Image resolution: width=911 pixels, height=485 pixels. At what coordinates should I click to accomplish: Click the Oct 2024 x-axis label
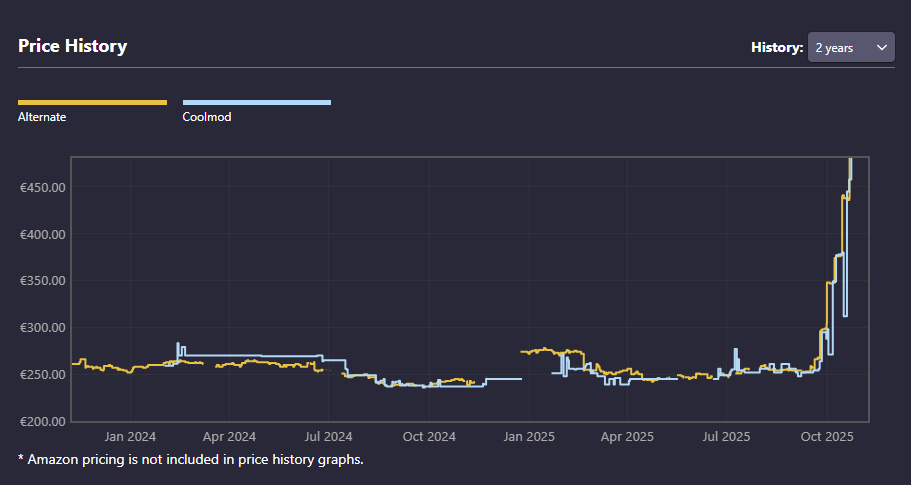point(429,437)
